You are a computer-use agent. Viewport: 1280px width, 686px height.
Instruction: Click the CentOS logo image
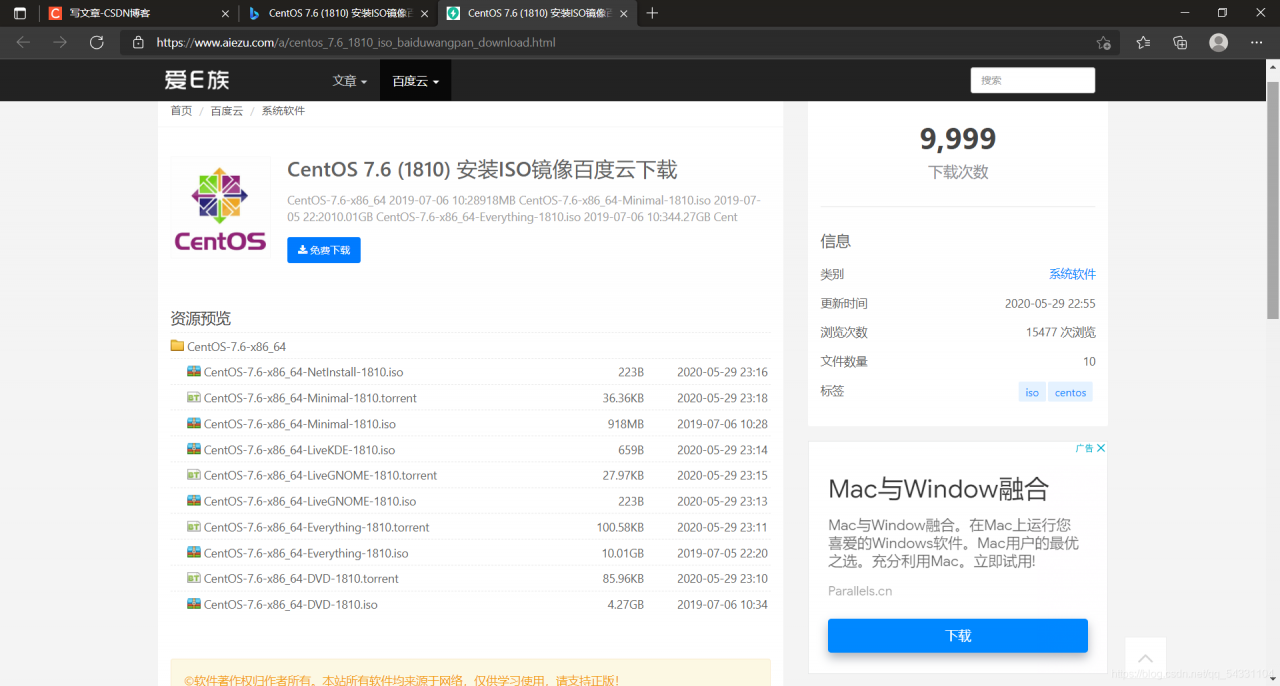(220, 208)
